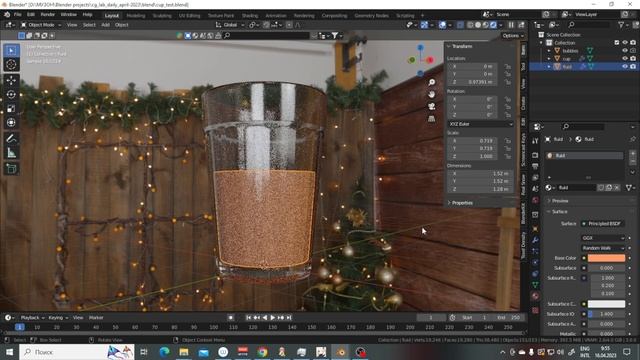Open the Render menu
Screen dimensions: 640x360
click(x=47, y=15)
